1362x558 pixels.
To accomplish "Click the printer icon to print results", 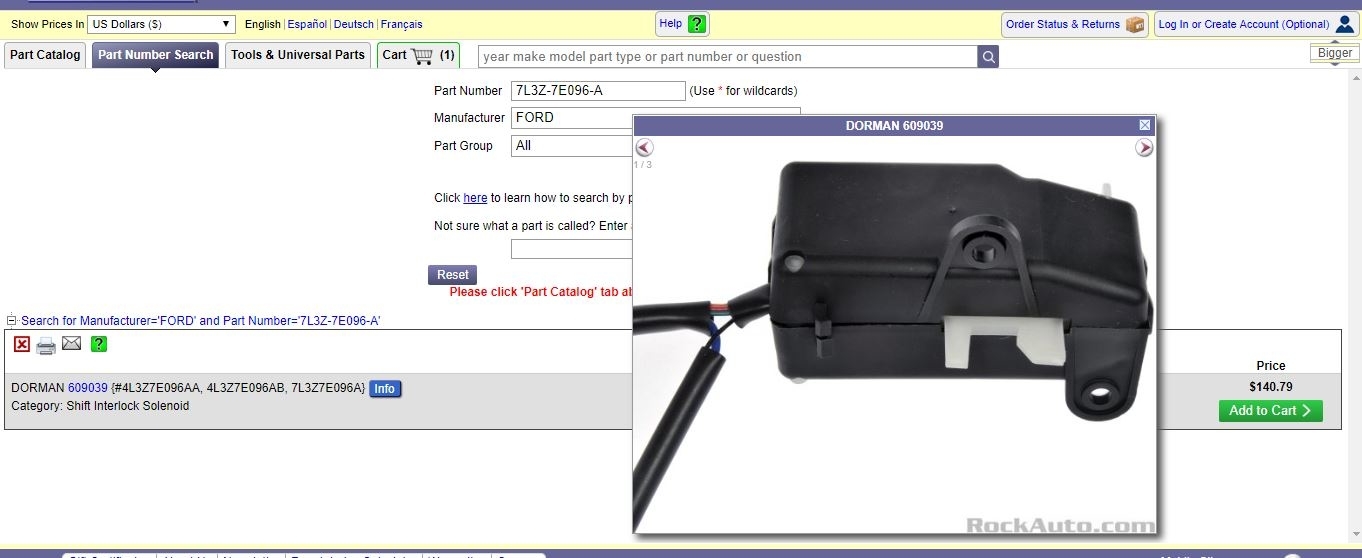I will [46, 346].
